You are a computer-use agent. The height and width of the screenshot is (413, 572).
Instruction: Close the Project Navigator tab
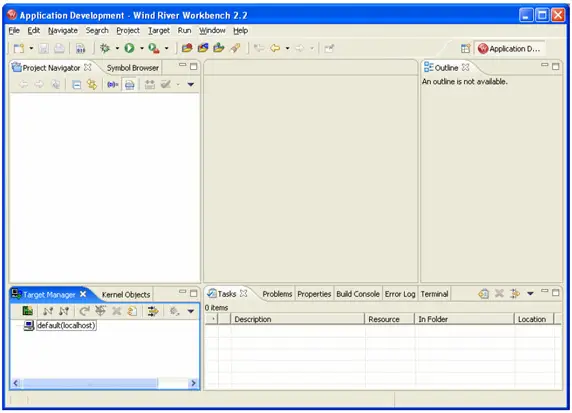point(88,67)
